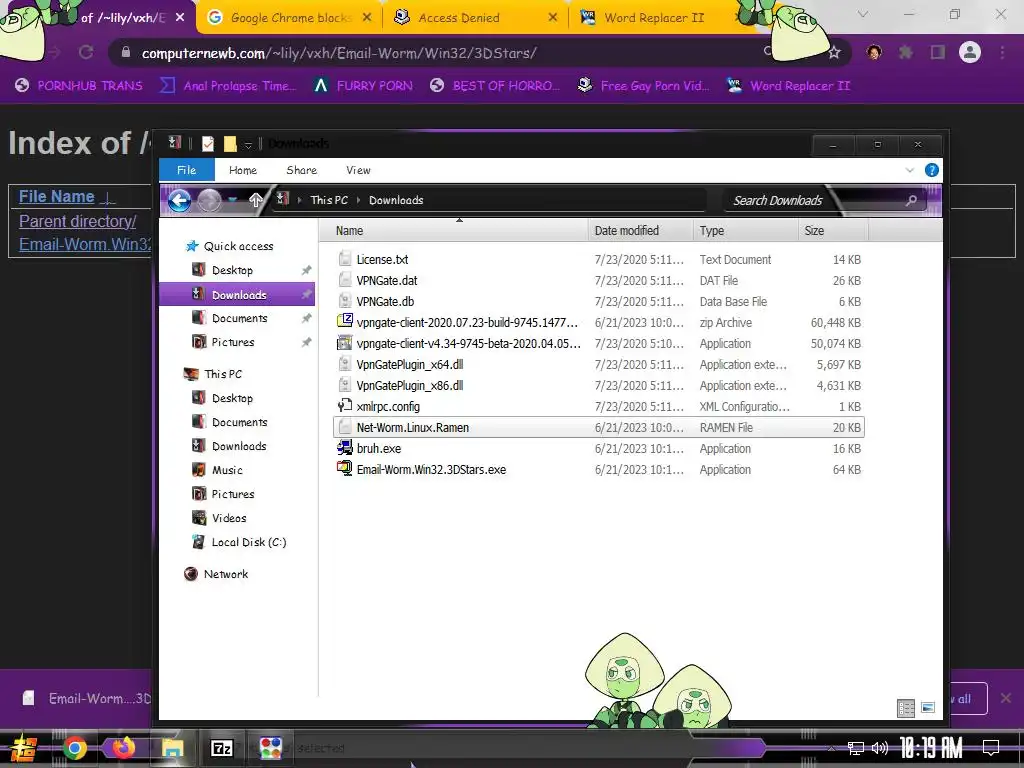
Task: Open notification center in taskbar
Action: [991, 748]
